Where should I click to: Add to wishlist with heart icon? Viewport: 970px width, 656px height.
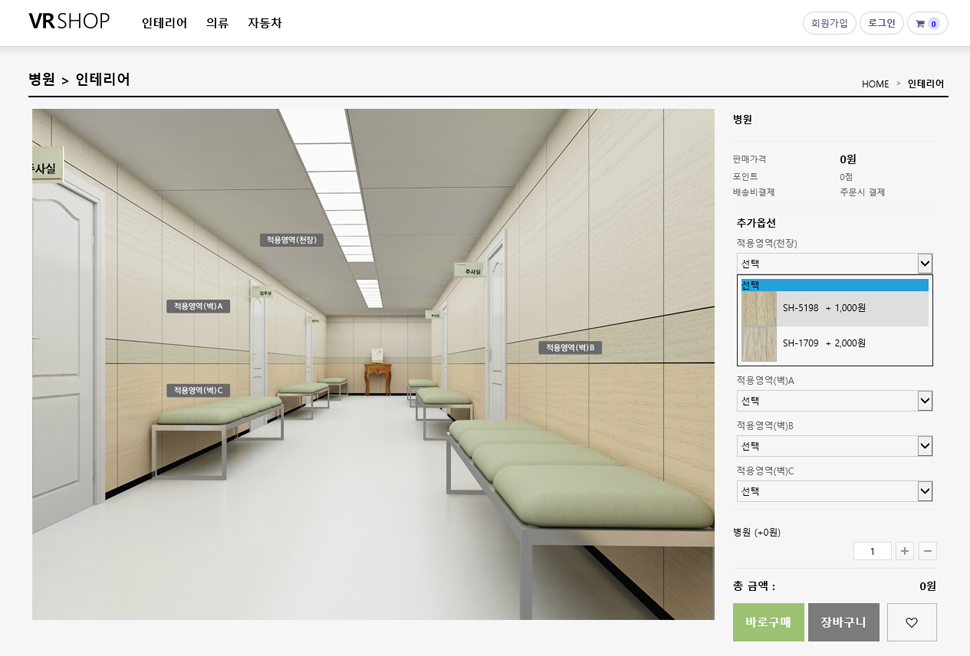point(911,622)
